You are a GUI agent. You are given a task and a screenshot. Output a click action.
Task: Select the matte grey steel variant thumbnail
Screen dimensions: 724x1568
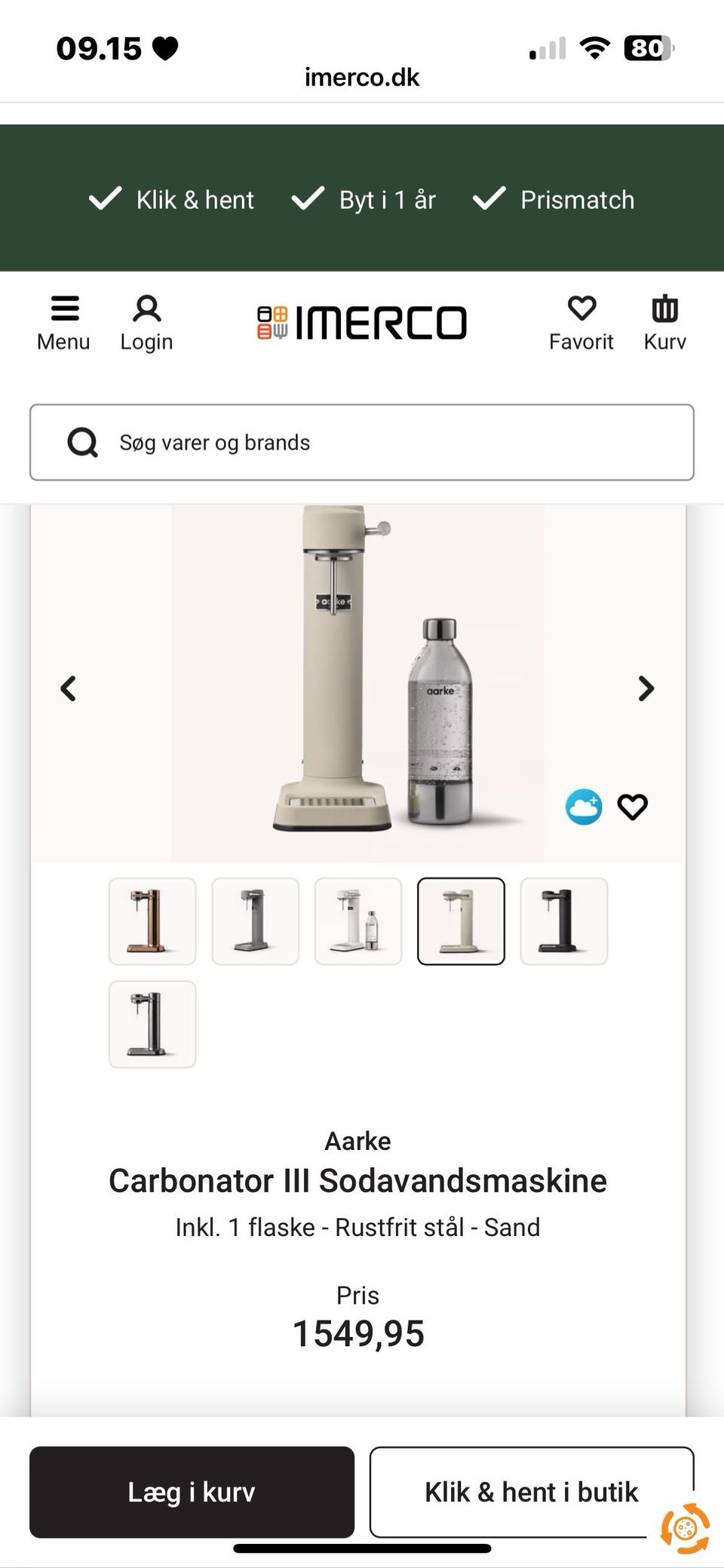(x=255, y=921)
